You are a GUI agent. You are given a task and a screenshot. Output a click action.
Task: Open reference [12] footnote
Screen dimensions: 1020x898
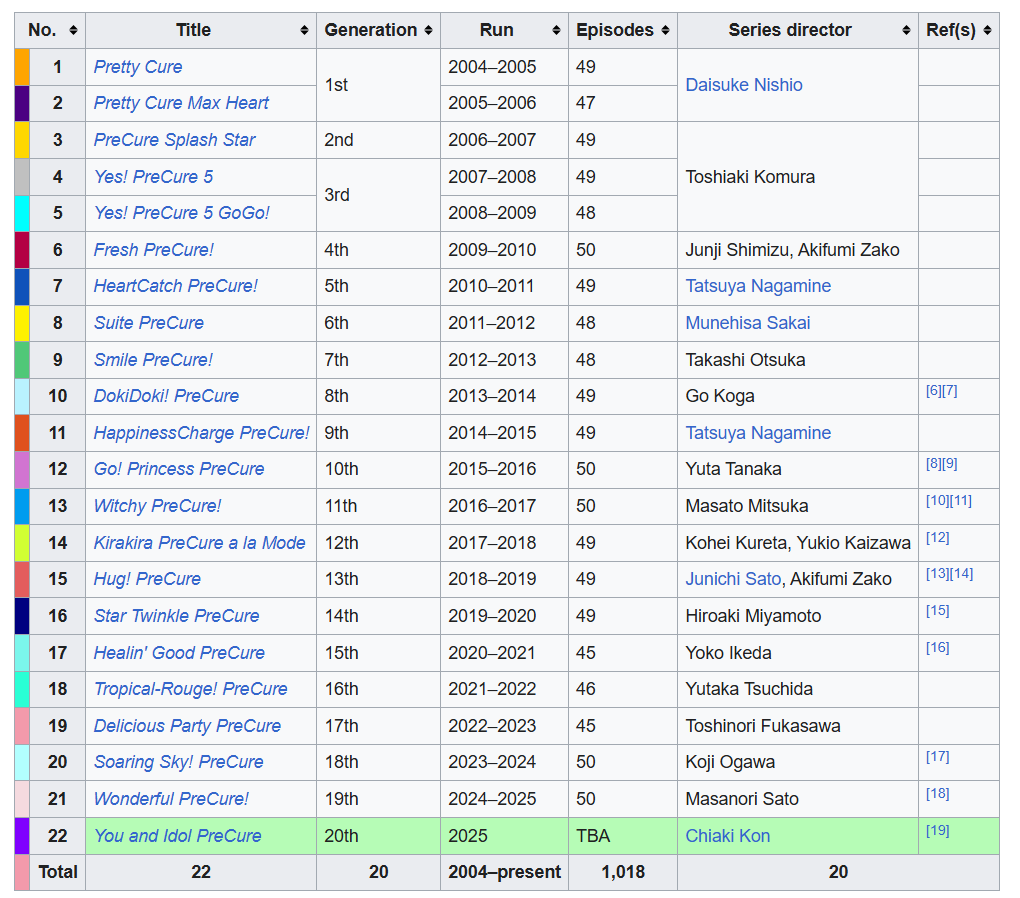937,538
